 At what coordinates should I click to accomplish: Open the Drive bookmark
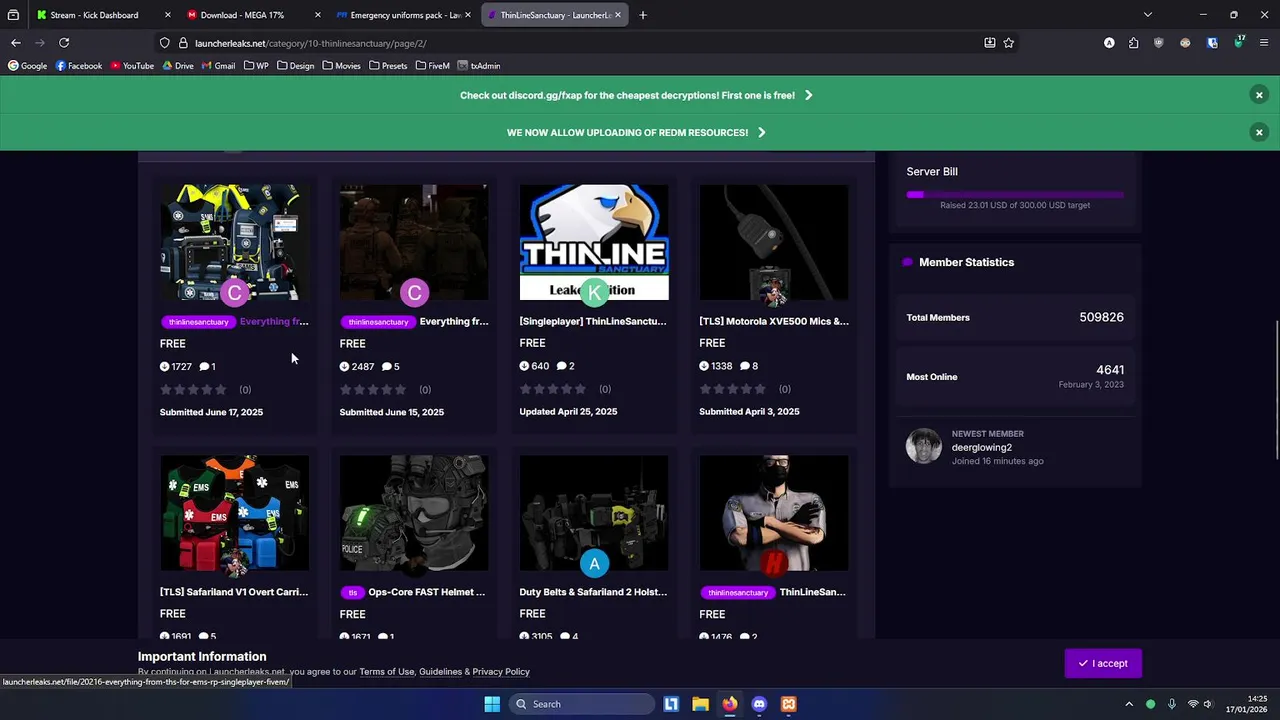pos(177,66)
